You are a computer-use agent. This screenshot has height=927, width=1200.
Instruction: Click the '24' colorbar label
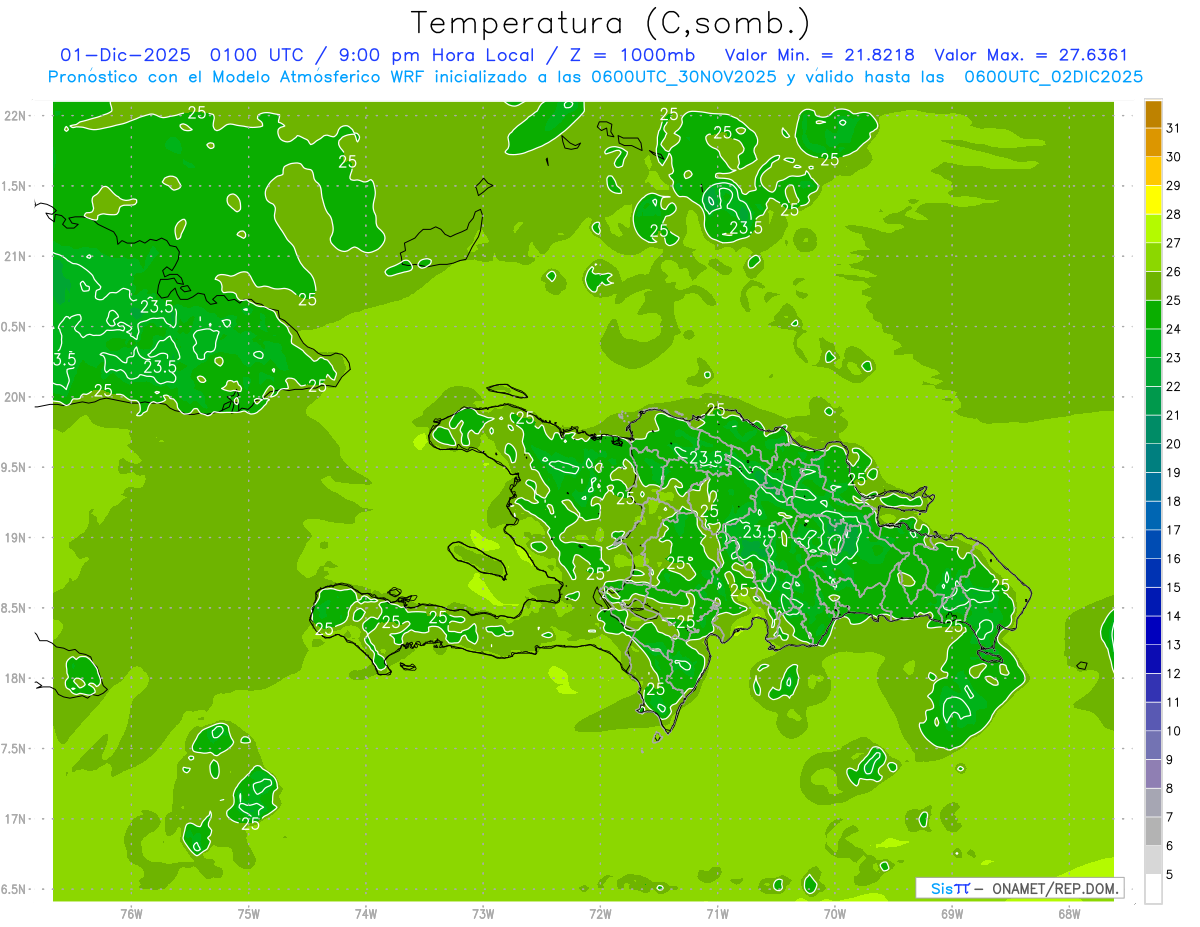(1174, 329)
